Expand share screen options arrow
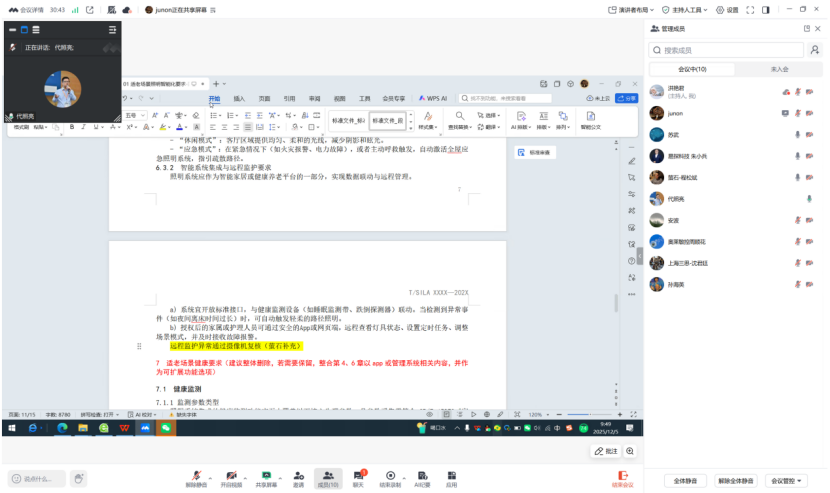 pyautogui.click(x=280, y=478)
